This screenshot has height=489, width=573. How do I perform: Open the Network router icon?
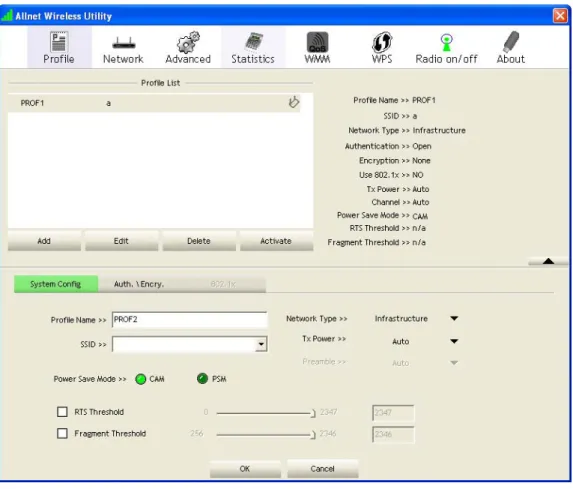[x=124, y=43]
